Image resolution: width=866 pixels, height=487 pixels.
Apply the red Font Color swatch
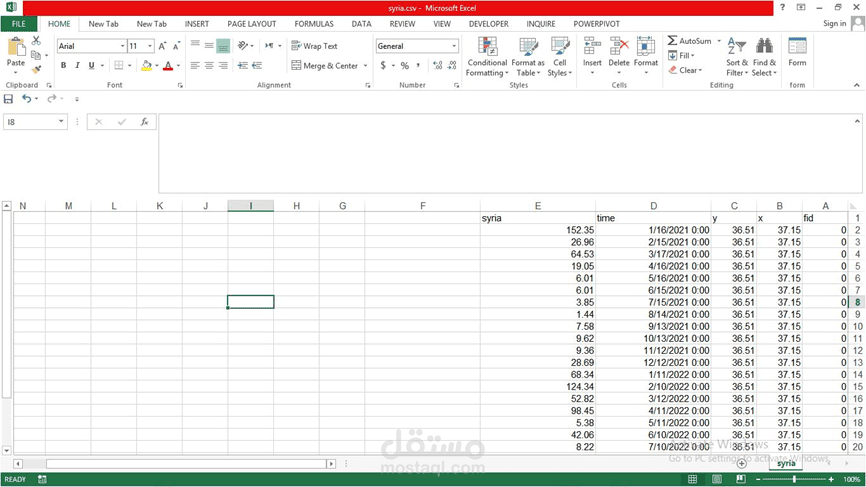pos(168,66)
